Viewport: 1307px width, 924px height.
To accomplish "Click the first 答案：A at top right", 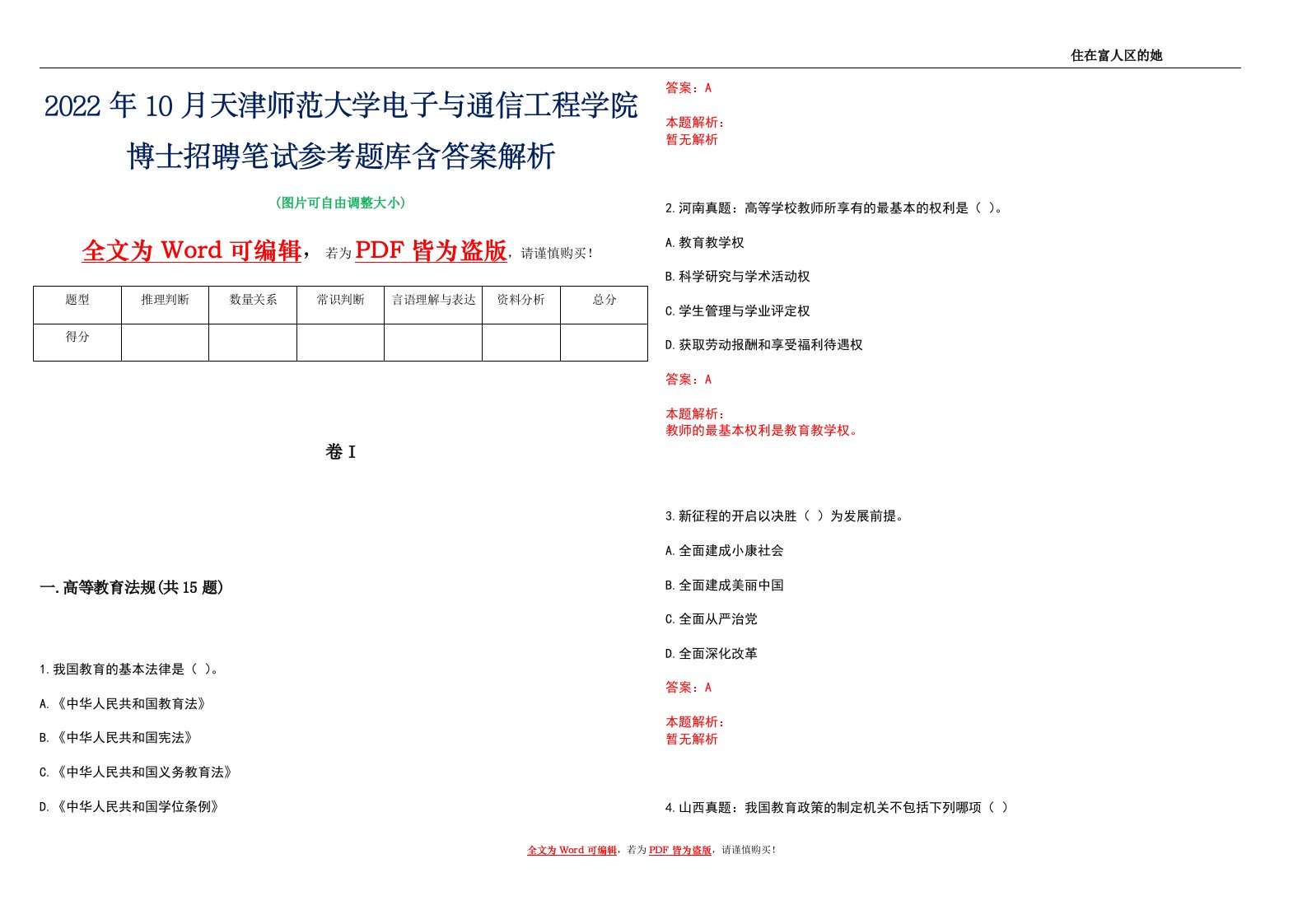I will point(689,87).
